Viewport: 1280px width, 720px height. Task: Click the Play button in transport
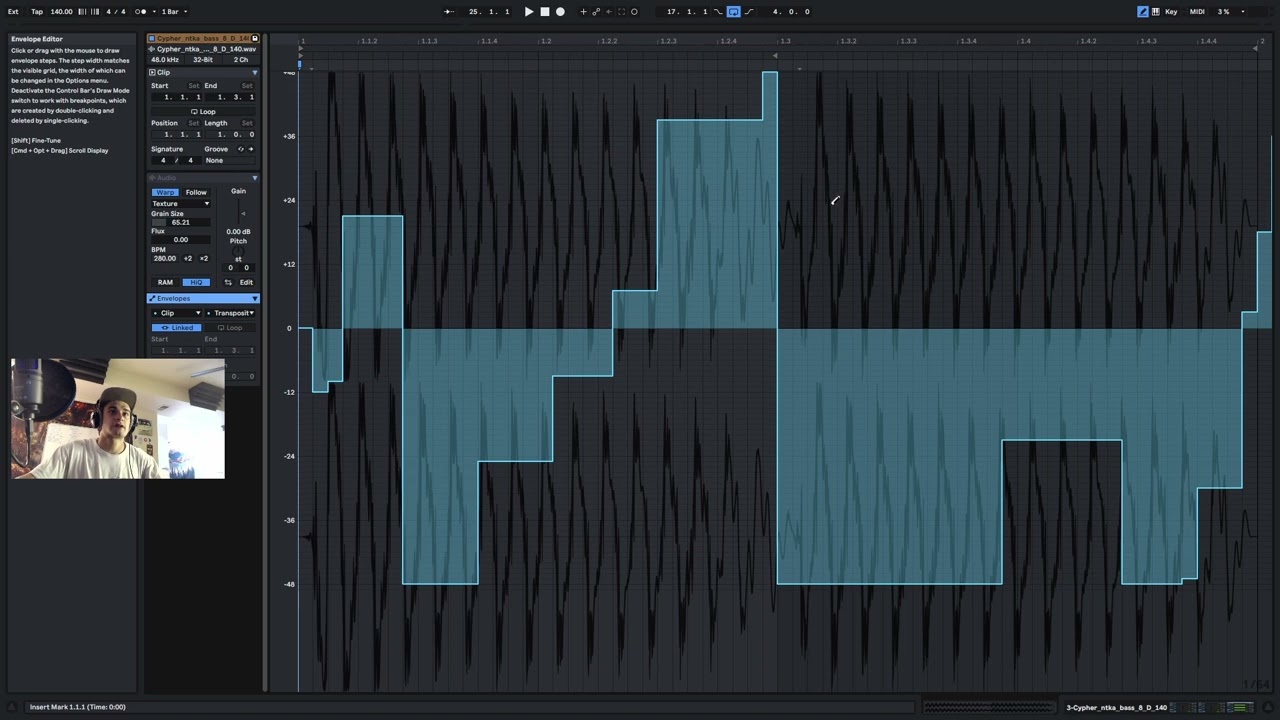tap(529, 12)
